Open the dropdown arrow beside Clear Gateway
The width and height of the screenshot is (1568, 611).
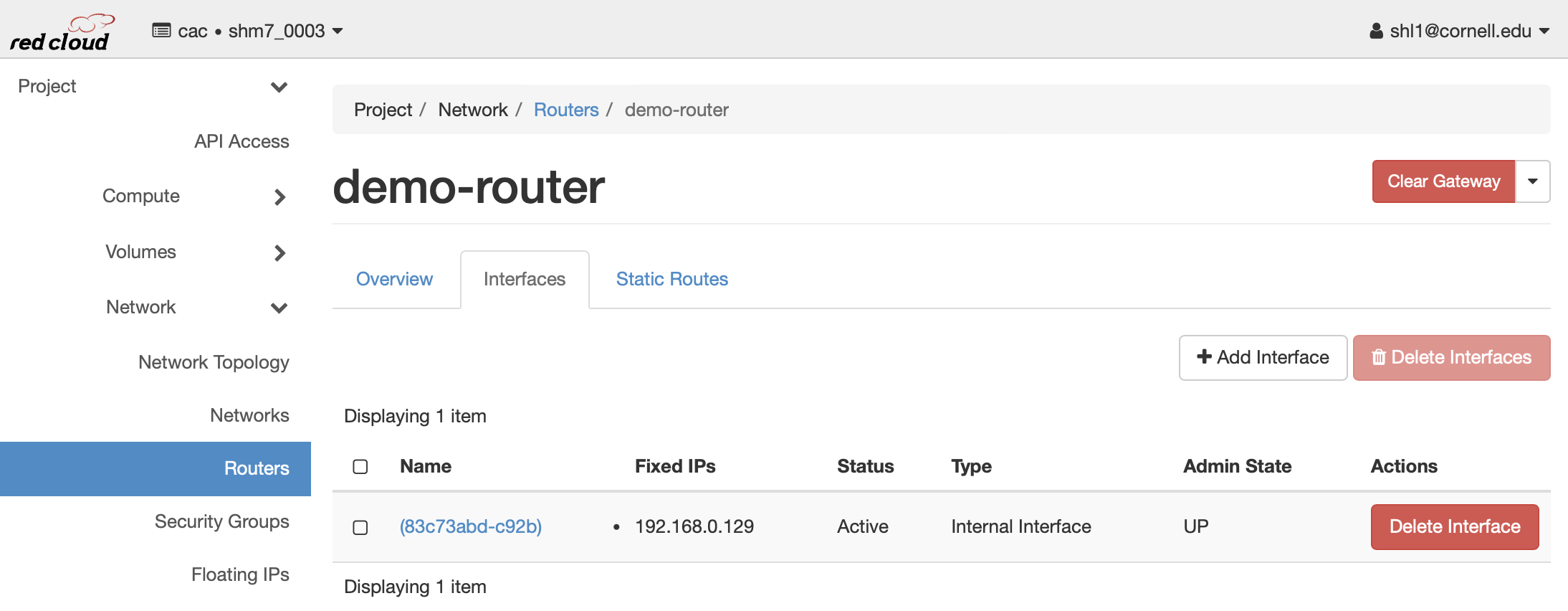pos(1532,181)
